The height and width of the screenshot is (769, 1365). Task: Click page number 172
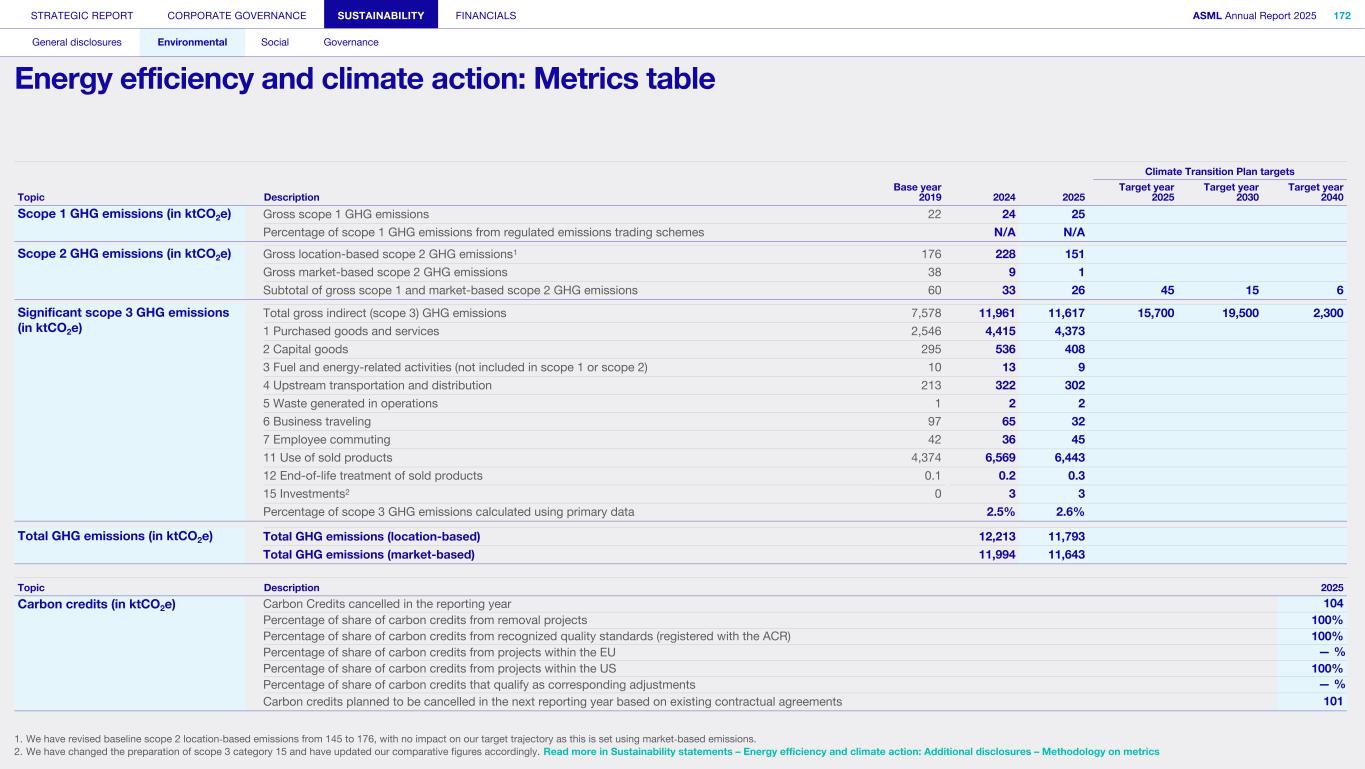click(x=1342, y=15)
